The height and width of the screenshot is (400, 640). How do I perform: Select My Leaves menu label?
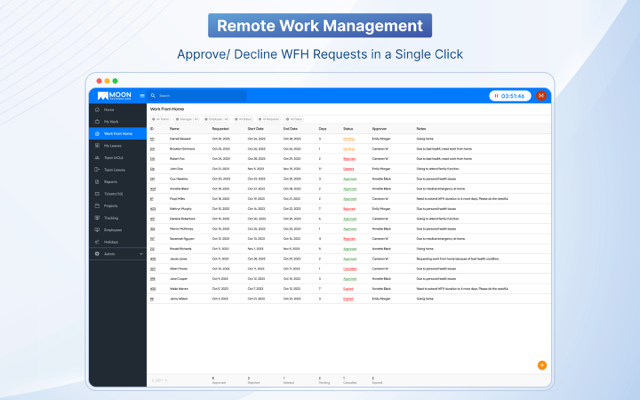pos(112,146)
